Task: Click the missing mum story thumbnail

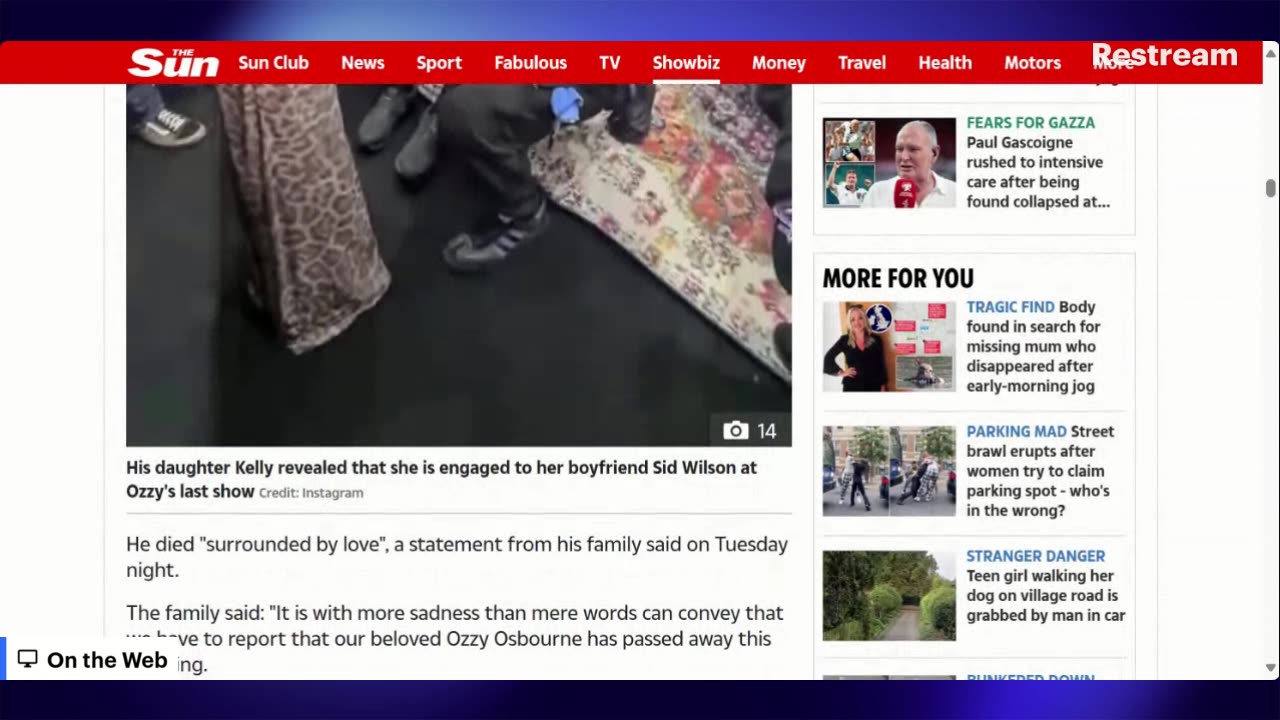Action: (888, 347)
